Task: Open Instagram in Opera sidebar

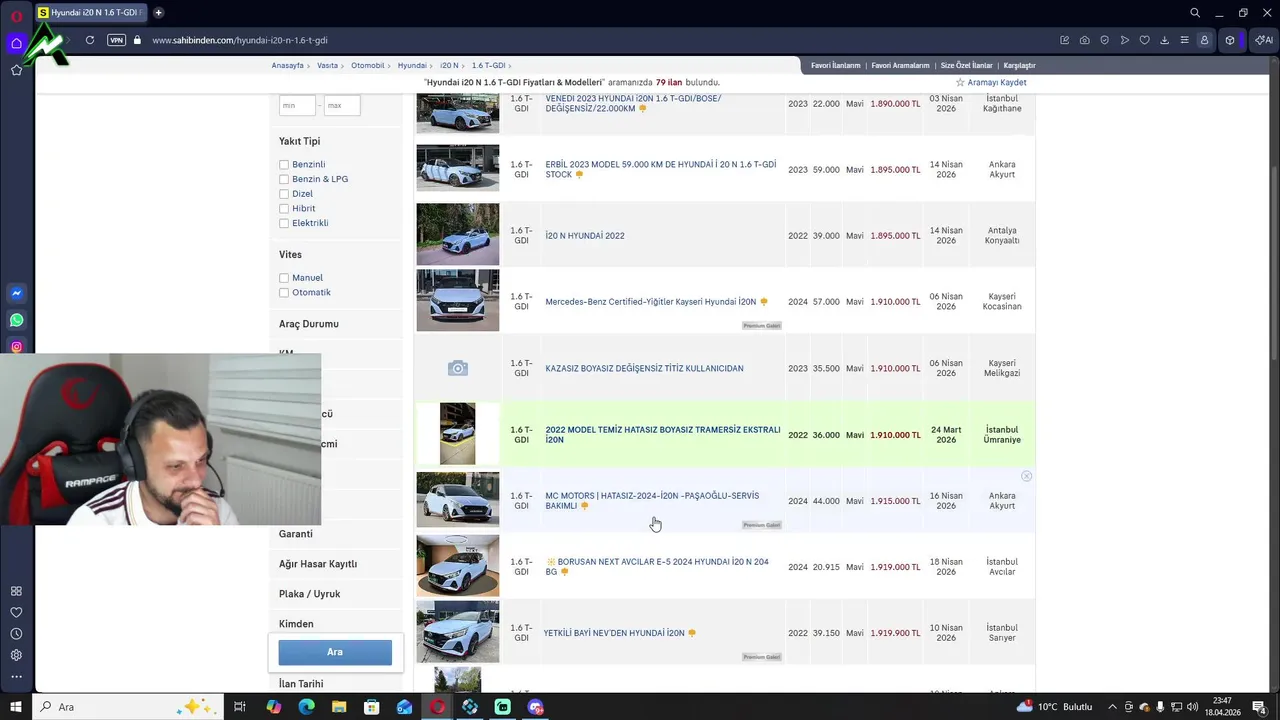Action: [16, 347]
